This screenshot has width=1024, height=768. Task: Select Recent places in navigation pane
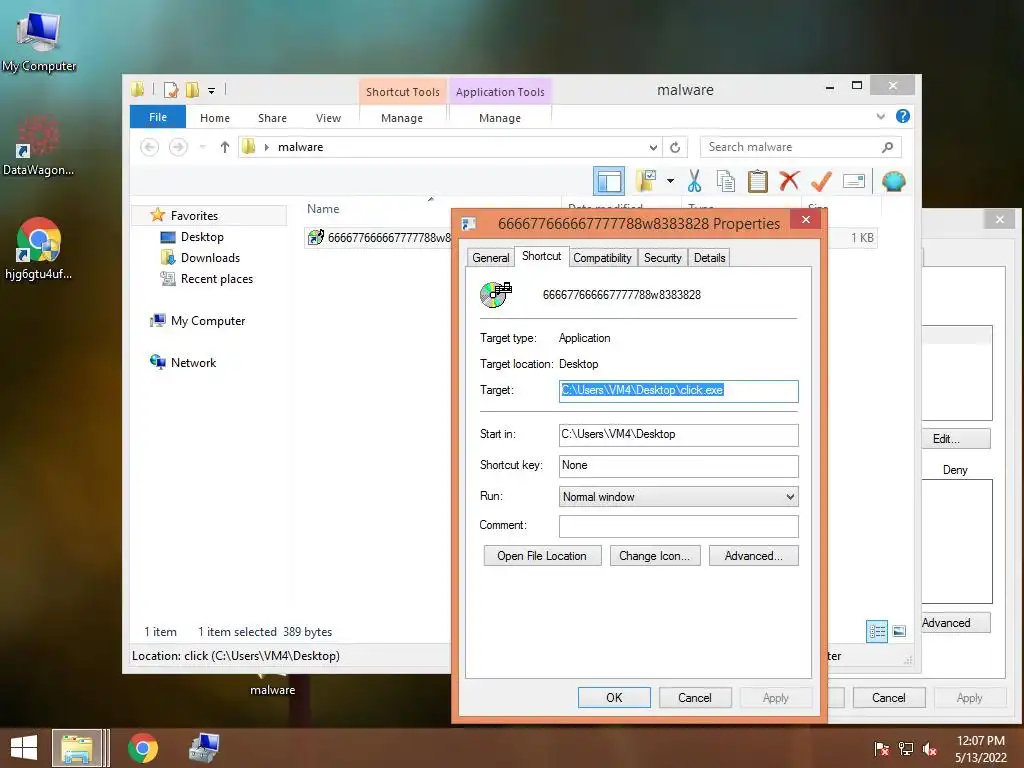pyautogui.click(x=217, y=279)
